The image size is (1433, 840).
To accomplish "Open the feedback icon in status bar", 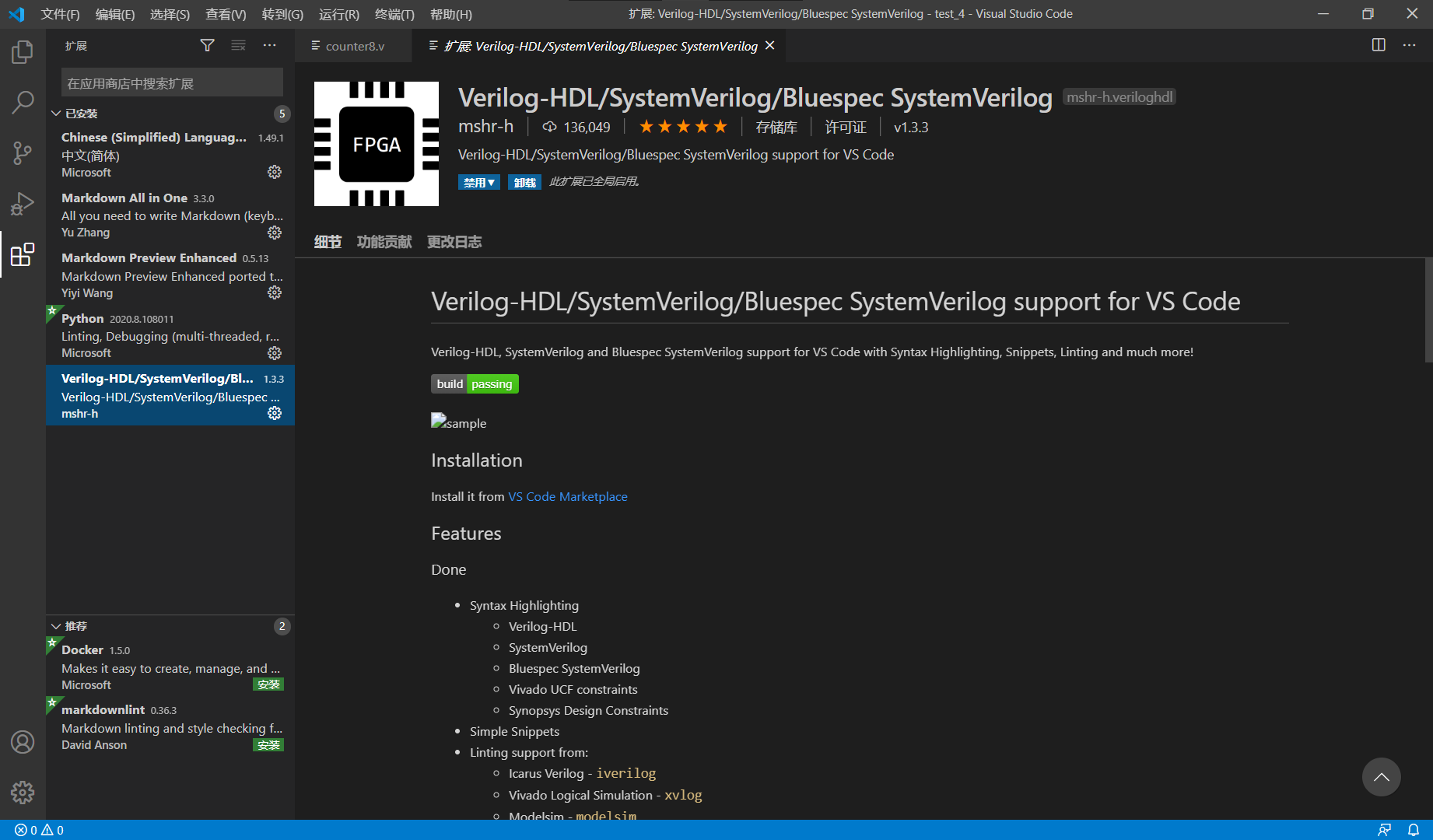I will coord(1385,830).
